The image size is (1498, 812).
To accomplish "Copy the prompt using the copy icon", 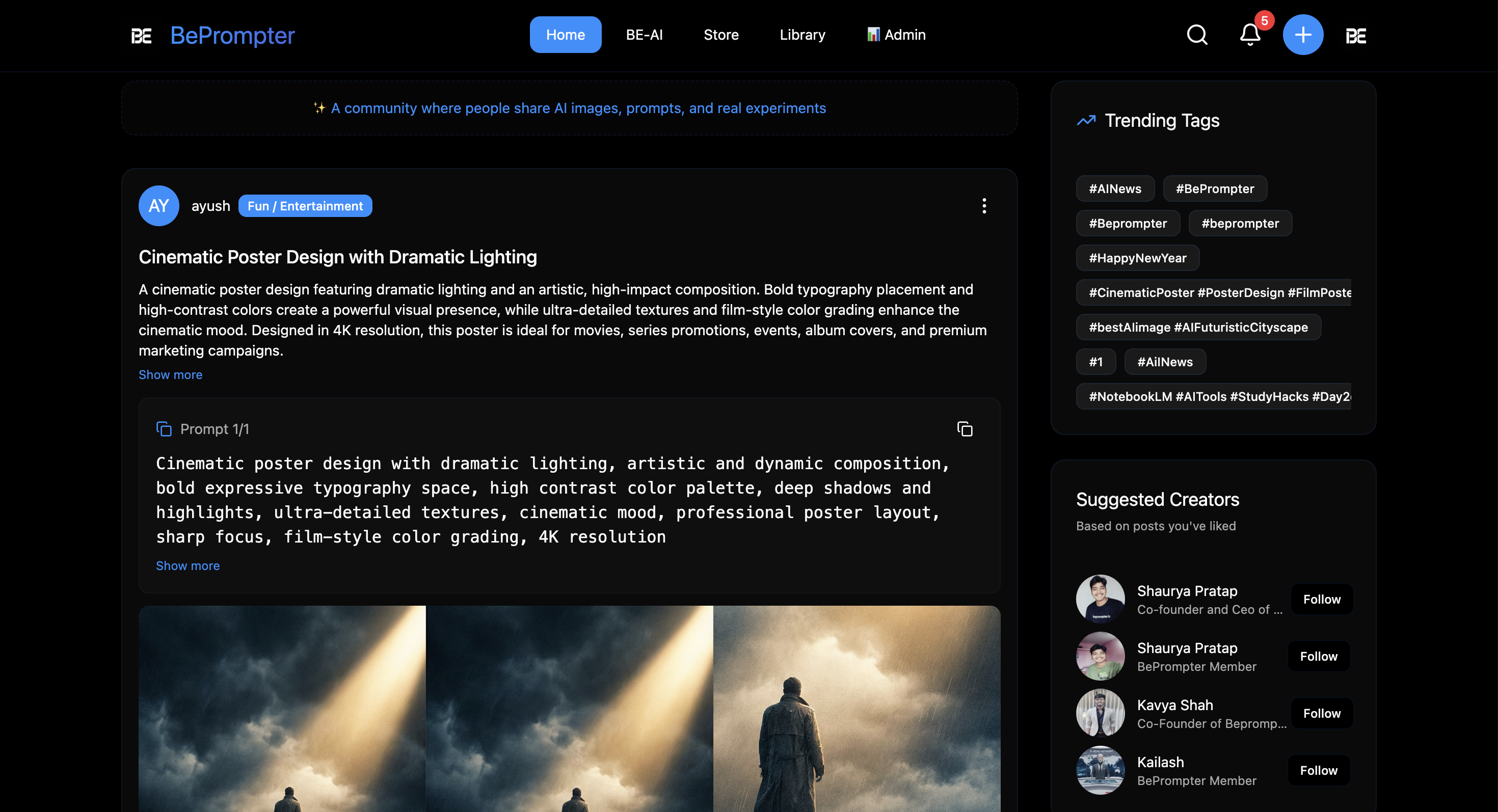I will tap(965, 429).
